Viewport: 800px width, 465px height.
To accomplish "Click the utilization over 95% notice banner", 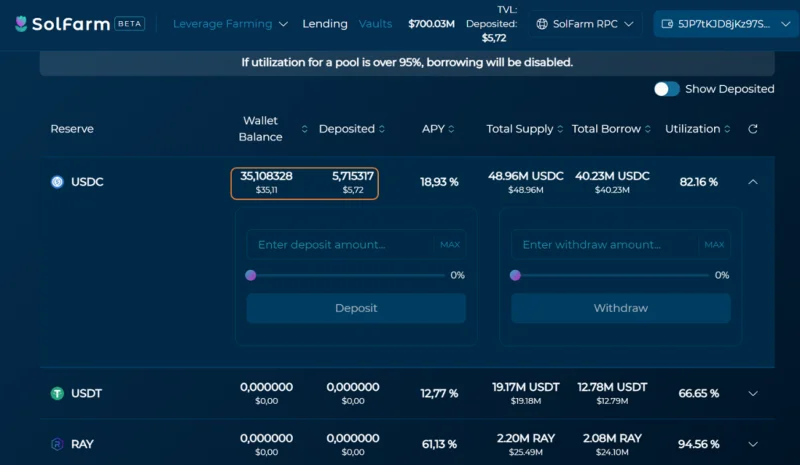I will click(x=407, y=62).
